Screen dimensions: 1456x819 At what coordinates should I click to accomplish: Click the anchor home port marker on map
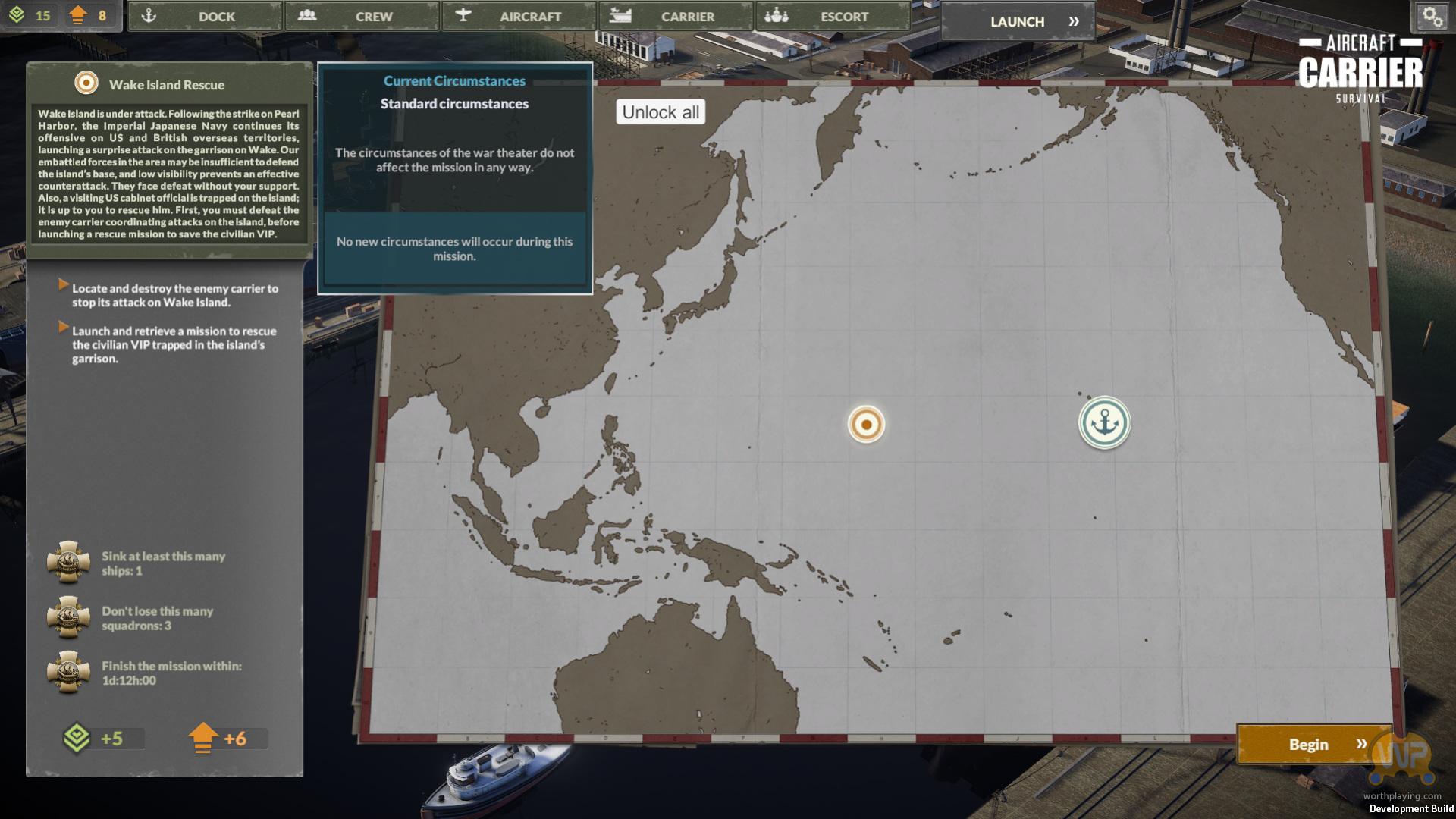click(1104, 422)
